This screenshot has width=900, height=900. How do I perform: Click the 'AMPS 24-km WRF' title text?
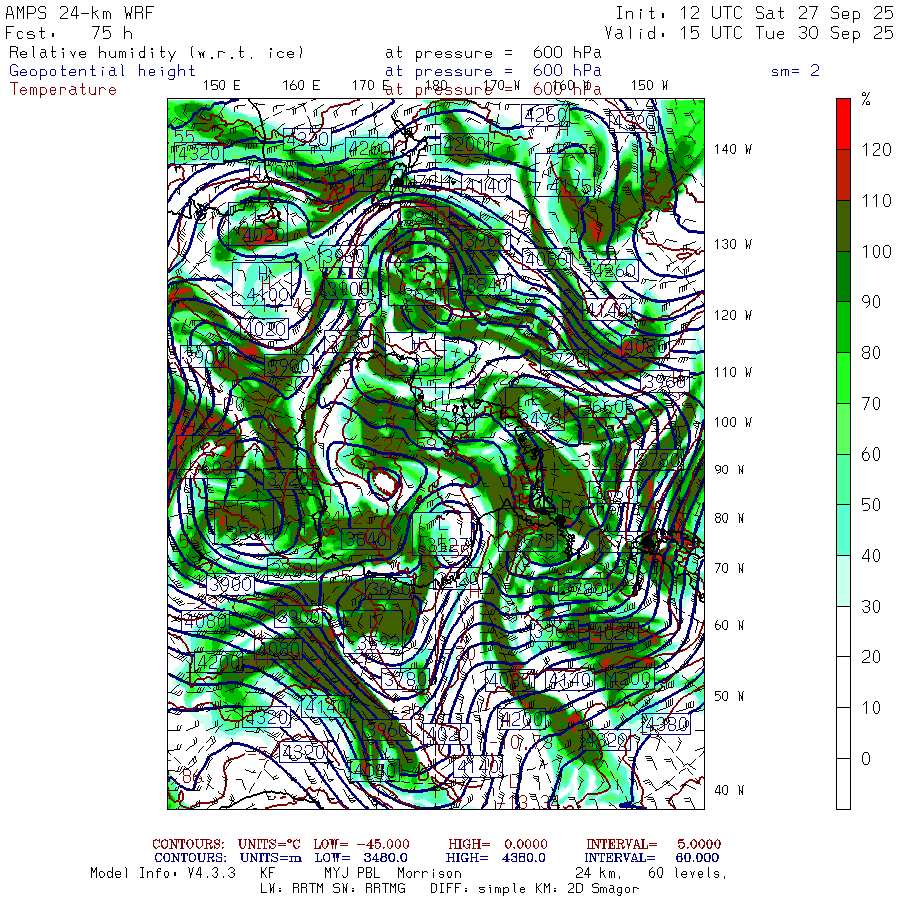click(79, 13)
